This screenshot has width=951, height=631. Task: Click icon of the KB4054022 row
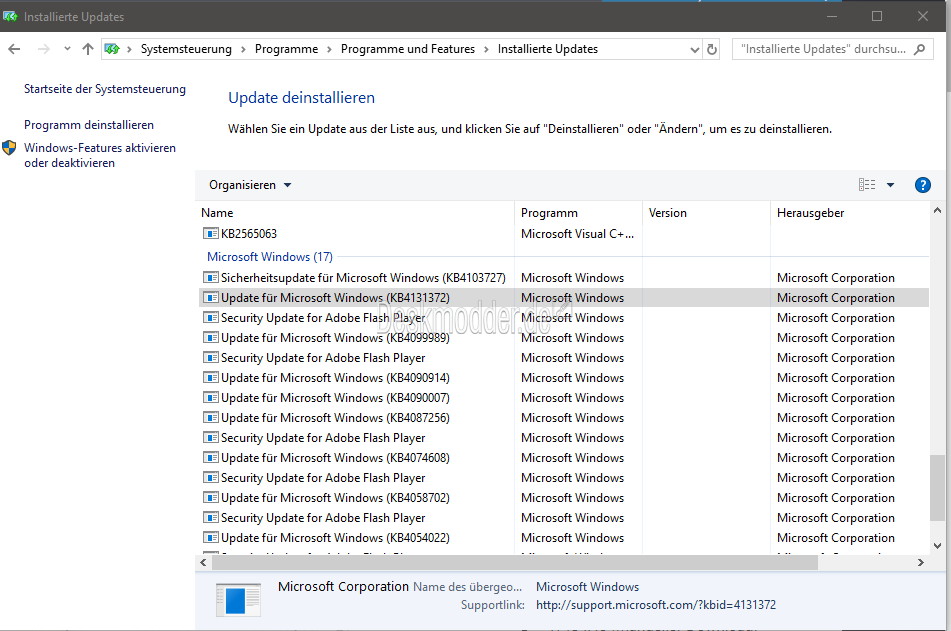[210, 538]
